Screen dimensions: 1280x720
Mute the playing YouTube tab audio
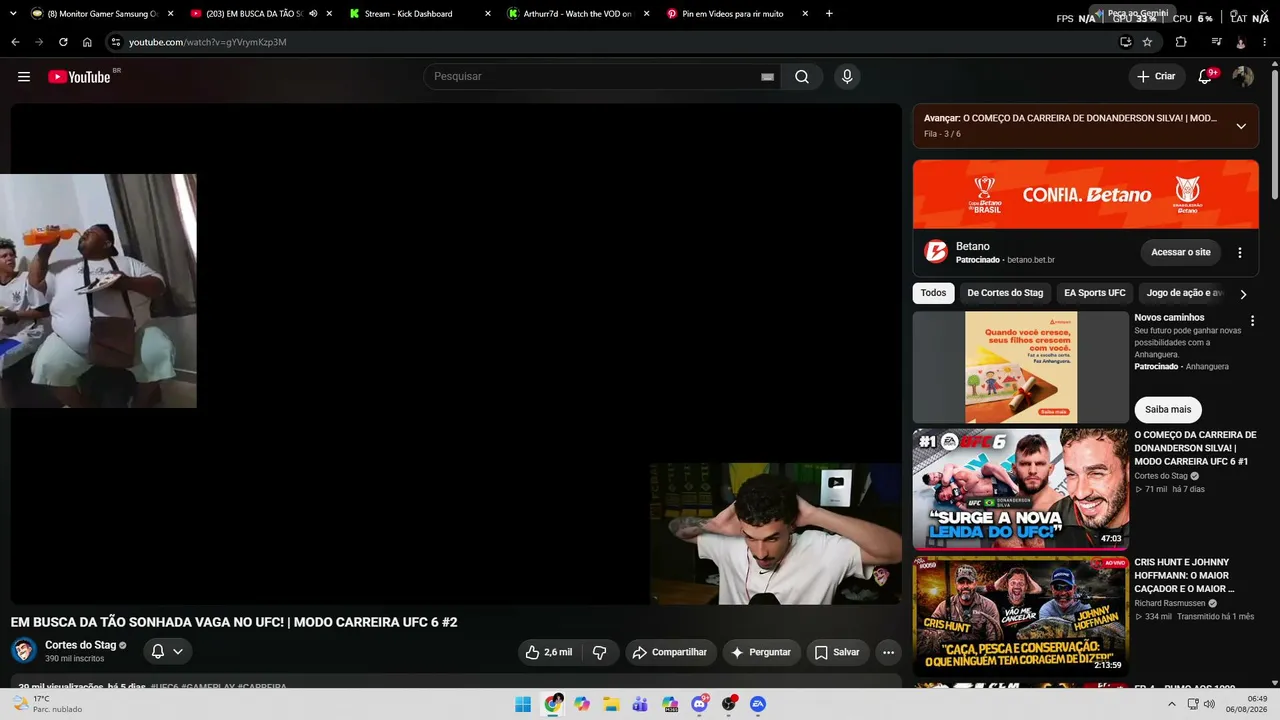pos(313,14)
